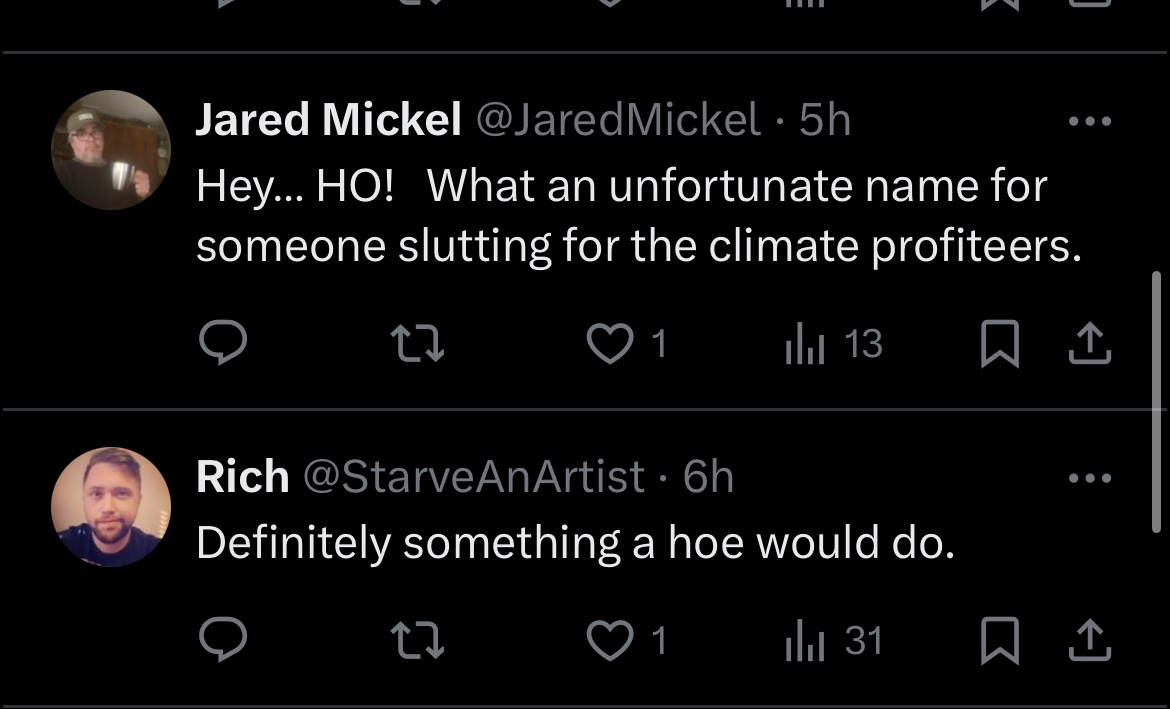Open more options for Jared Mickel's tweet
The height and width of the screenshot is (709, 1170).
[1089, 122]
